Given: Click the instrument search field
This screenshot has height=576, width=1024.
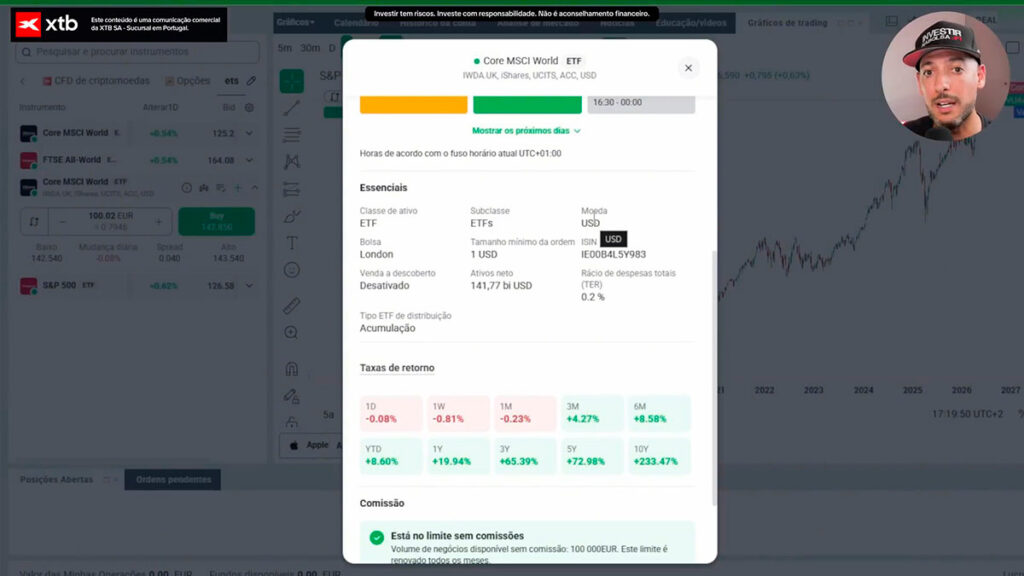Looking at the screenshot, I should tap(137, 52).
